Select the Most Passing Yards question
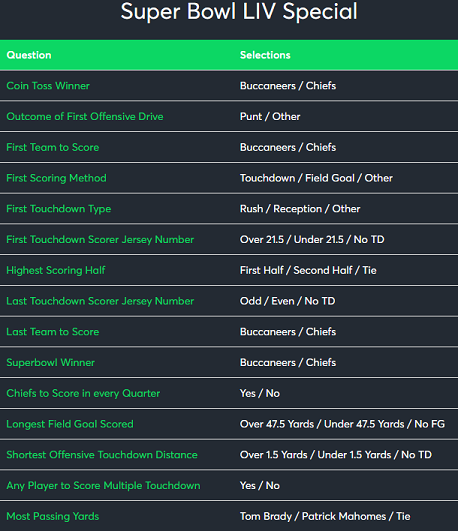Viewport: 458px width, 531px height. point(53,516)
